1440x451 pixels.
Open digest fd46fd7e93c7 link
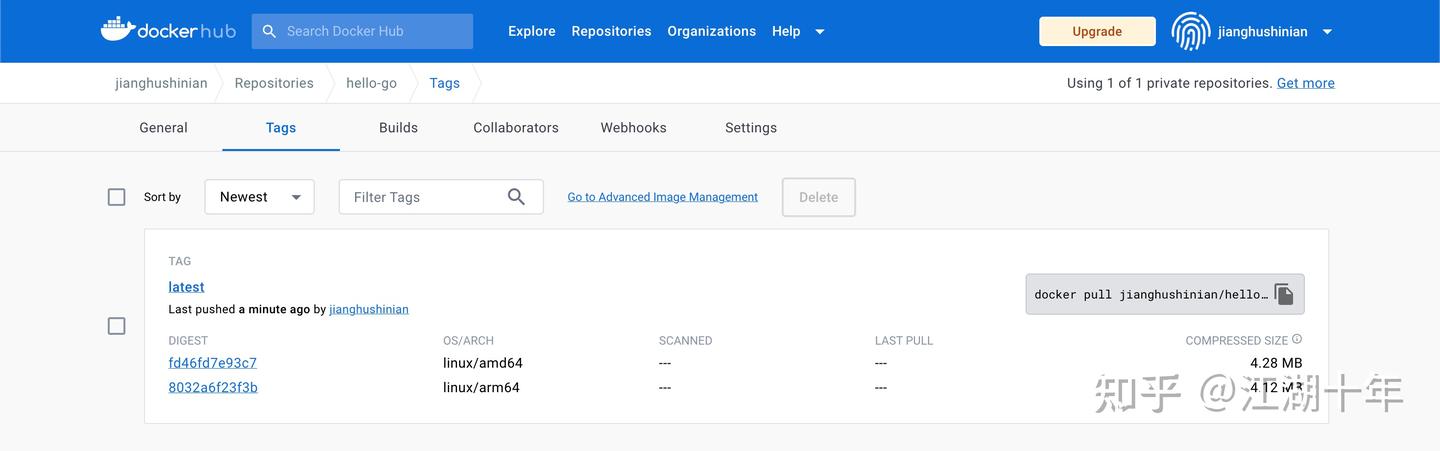(212, 363)
